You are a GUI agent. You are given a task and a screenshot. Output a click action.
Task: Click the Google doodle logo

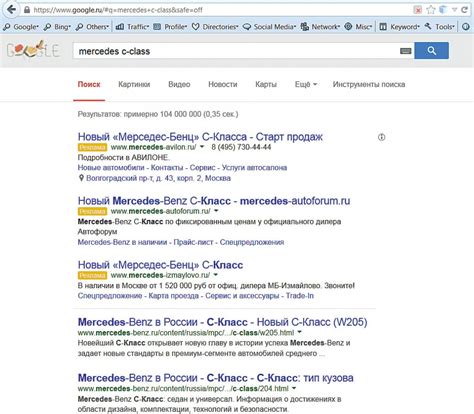point(33,50)
